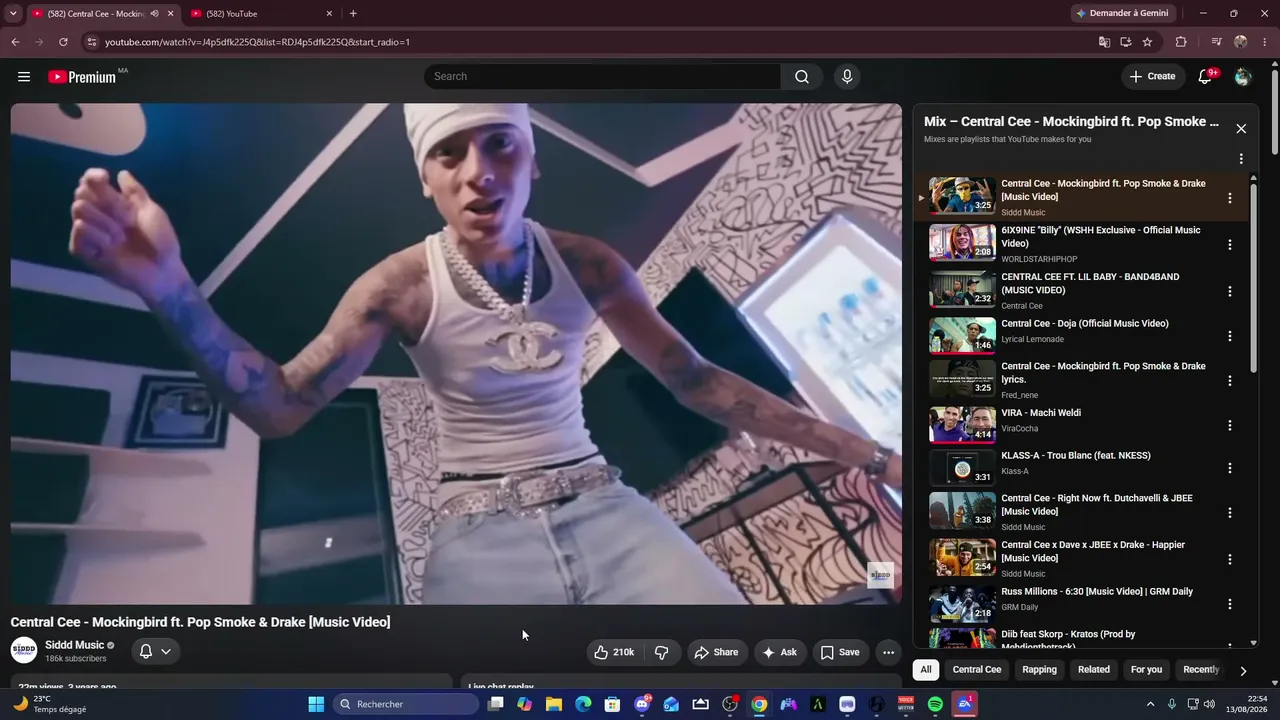The image size is (1280, 720).
Task: Open Siddd Music channel avatar
Action: click(24, 651)
